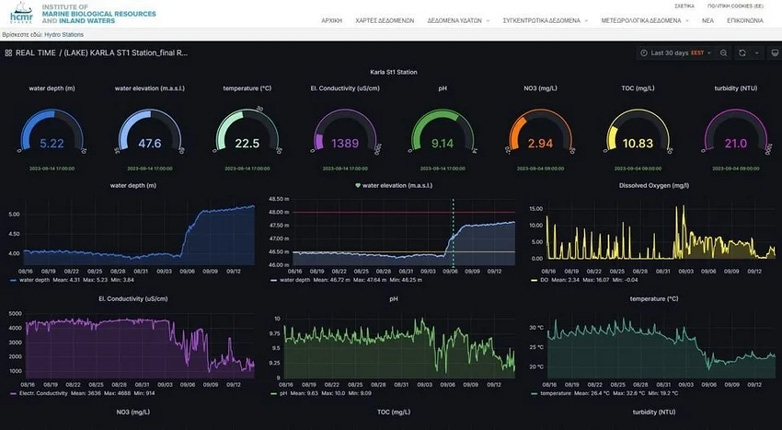Viewport: 782px width, 430px height.
Task: Click the heart icon beside water elevation title
Action: (358, 185)
